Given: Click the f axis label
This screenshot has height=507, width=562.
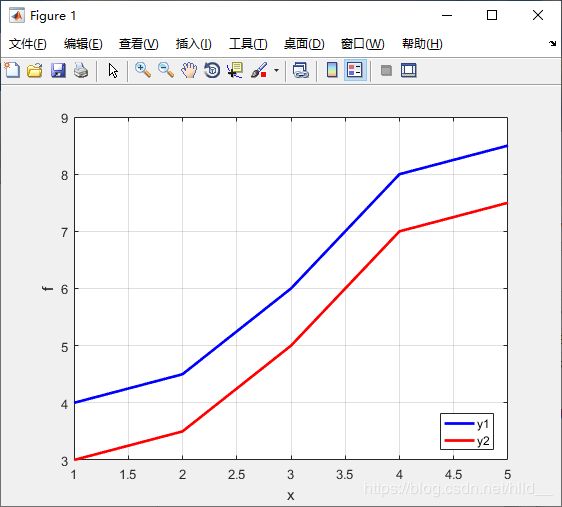Looking at the screenshot, I should coord(48,288).
